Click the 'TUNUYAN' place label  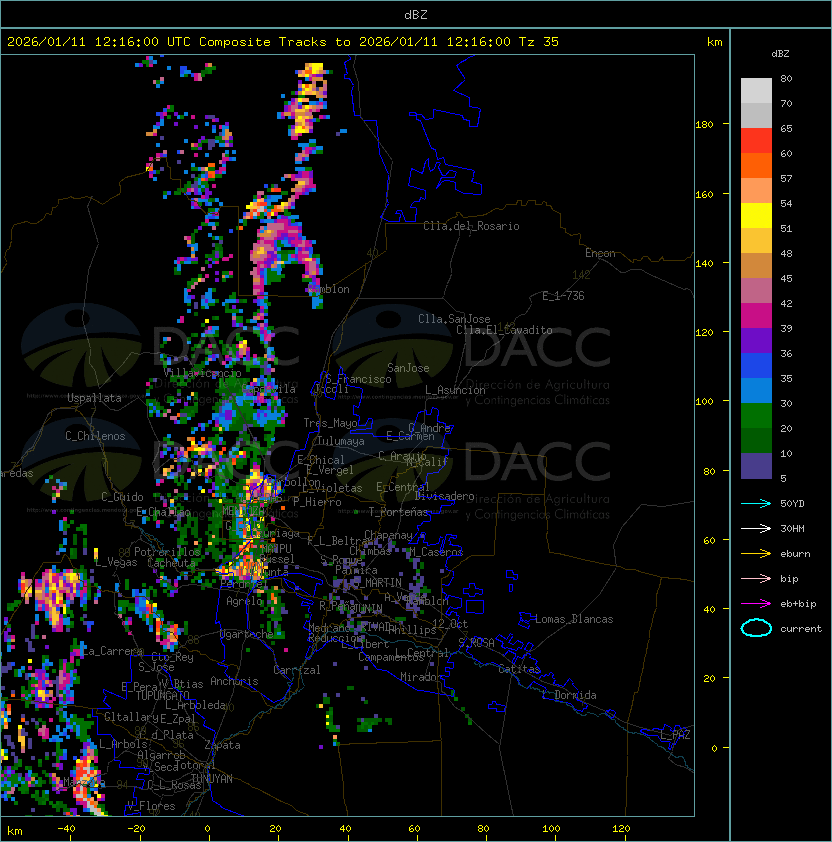[212, 779]
